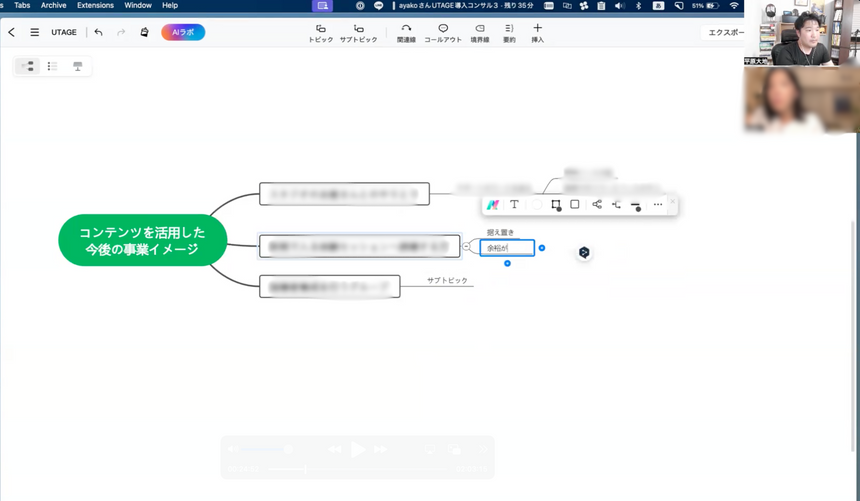Click the share-like structure icon in floating toolbar
This screenshot has height=501, width=860.
597,204
